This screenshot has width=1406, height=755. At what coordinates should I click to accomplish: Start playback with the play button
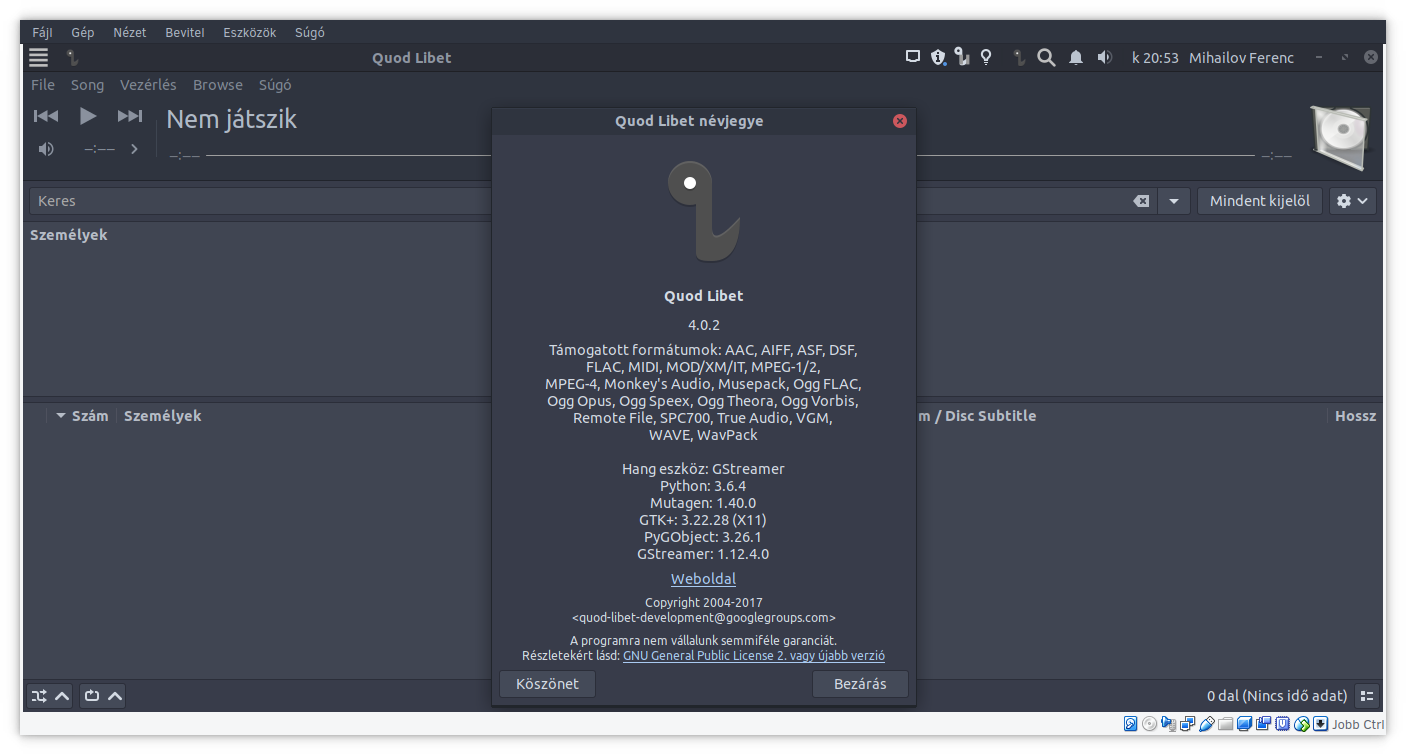88,116
